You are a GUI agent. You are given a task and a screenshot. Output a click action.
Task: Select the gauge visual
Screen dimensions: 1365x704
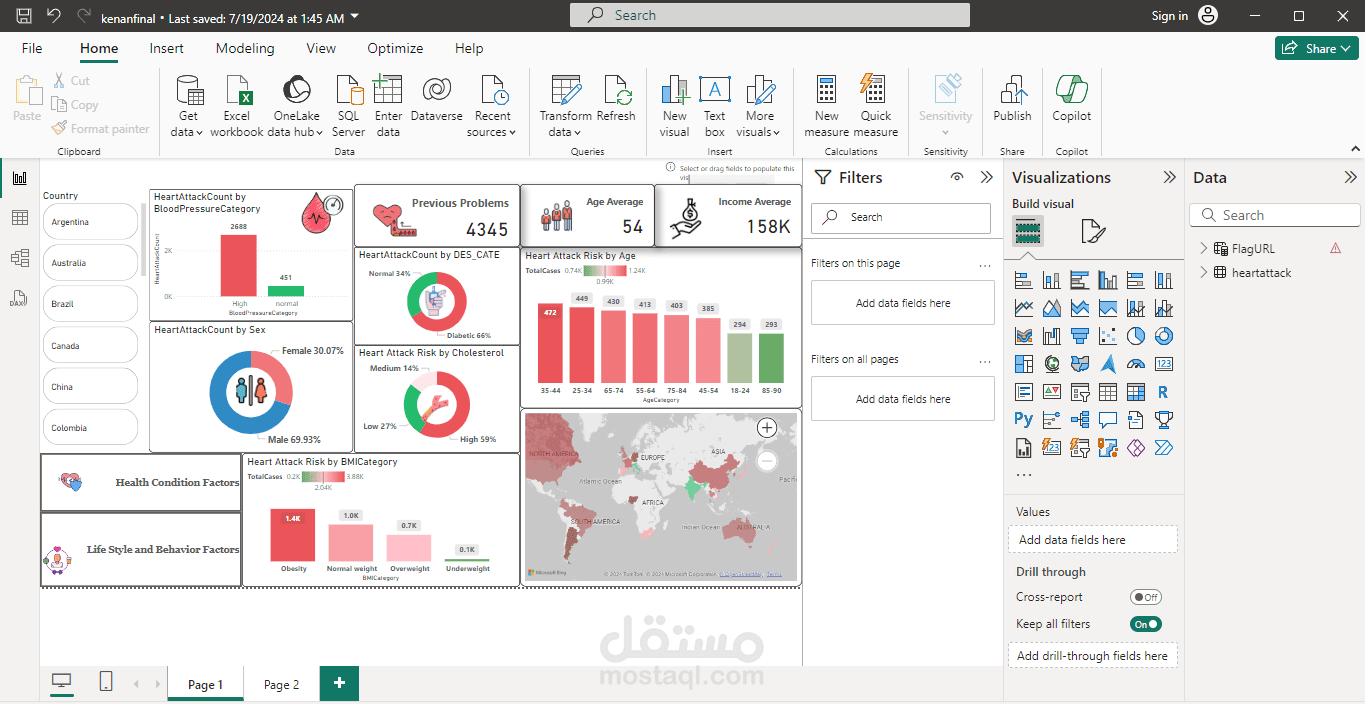tap(1135, 364)
